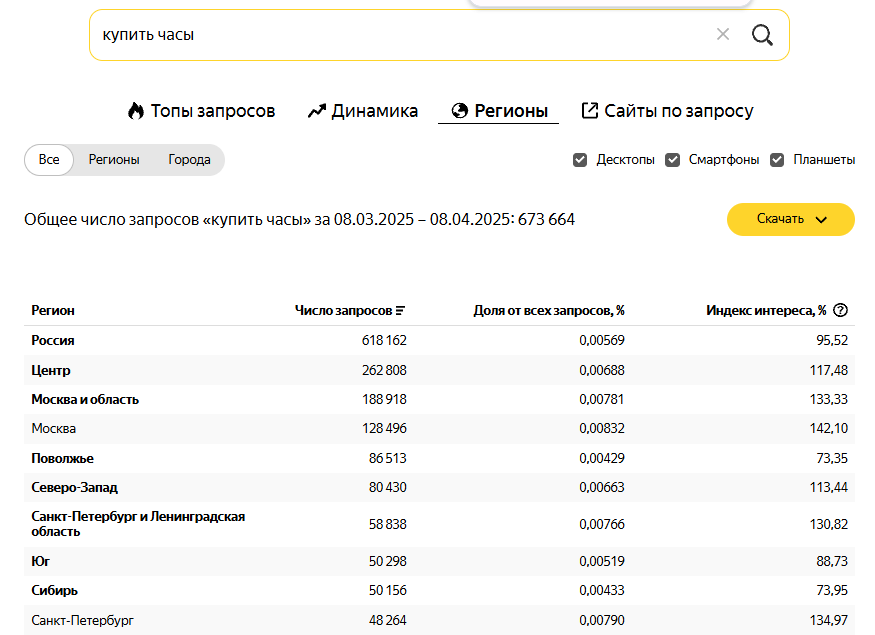This screenshot has width=875, height=635.
Task: Click the trend arrow icon beside Динамика
Action: click(316, 111)
